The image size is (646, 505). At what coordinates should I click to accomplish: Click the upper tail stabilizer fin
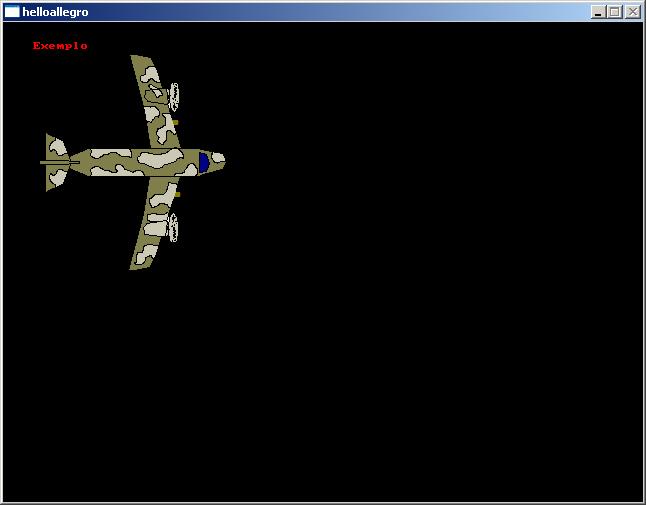(x=54, y=146)
